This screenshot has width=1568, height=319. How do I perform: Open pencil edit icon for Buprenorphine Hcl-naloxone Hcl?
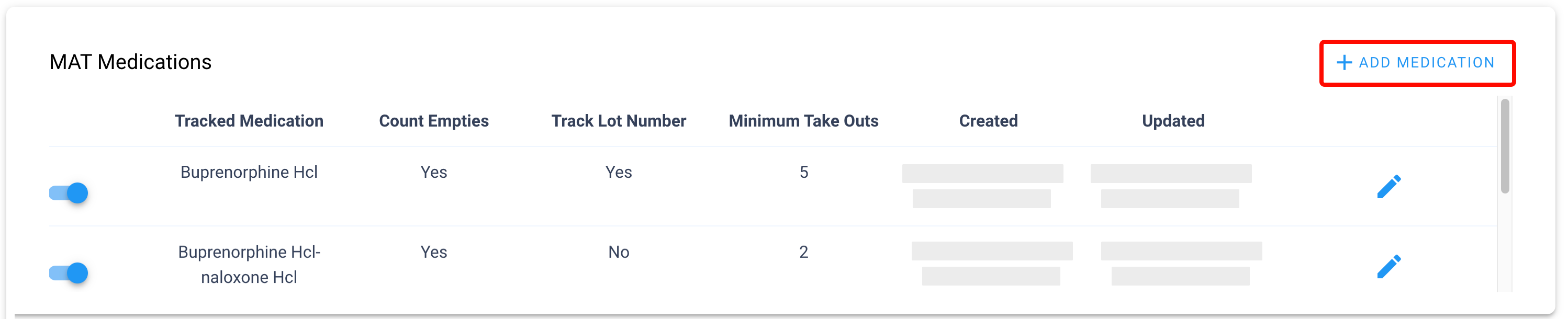coord(1388,267)
